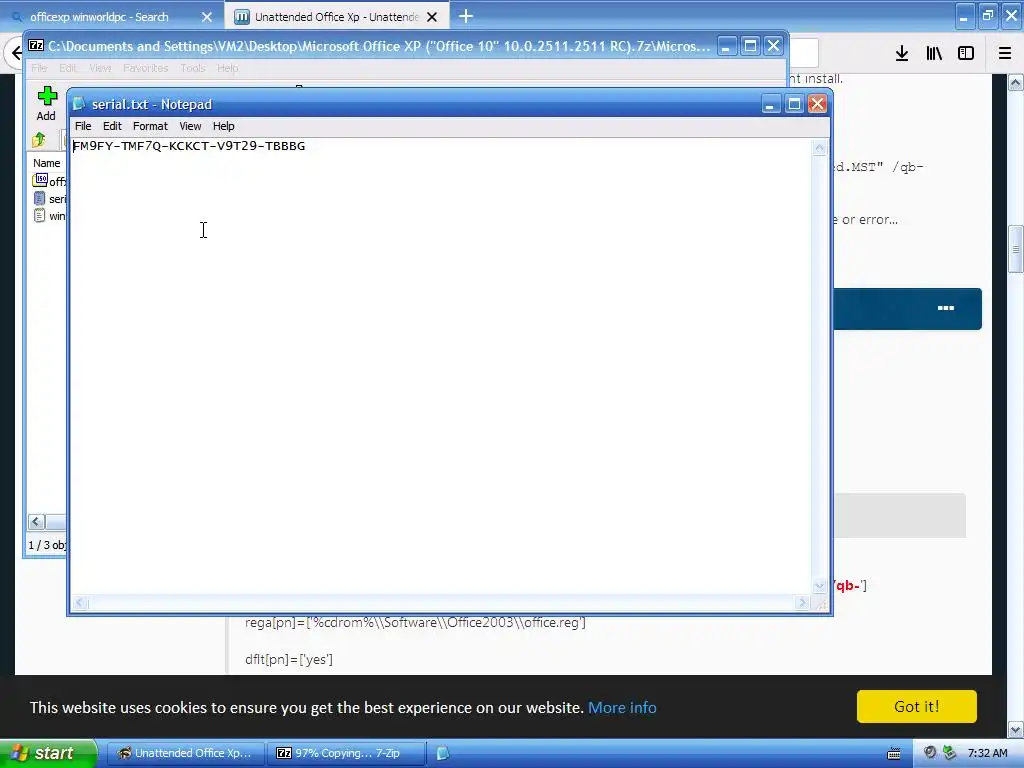Click 7-Zip up-folder icon

tap(39, 140)
